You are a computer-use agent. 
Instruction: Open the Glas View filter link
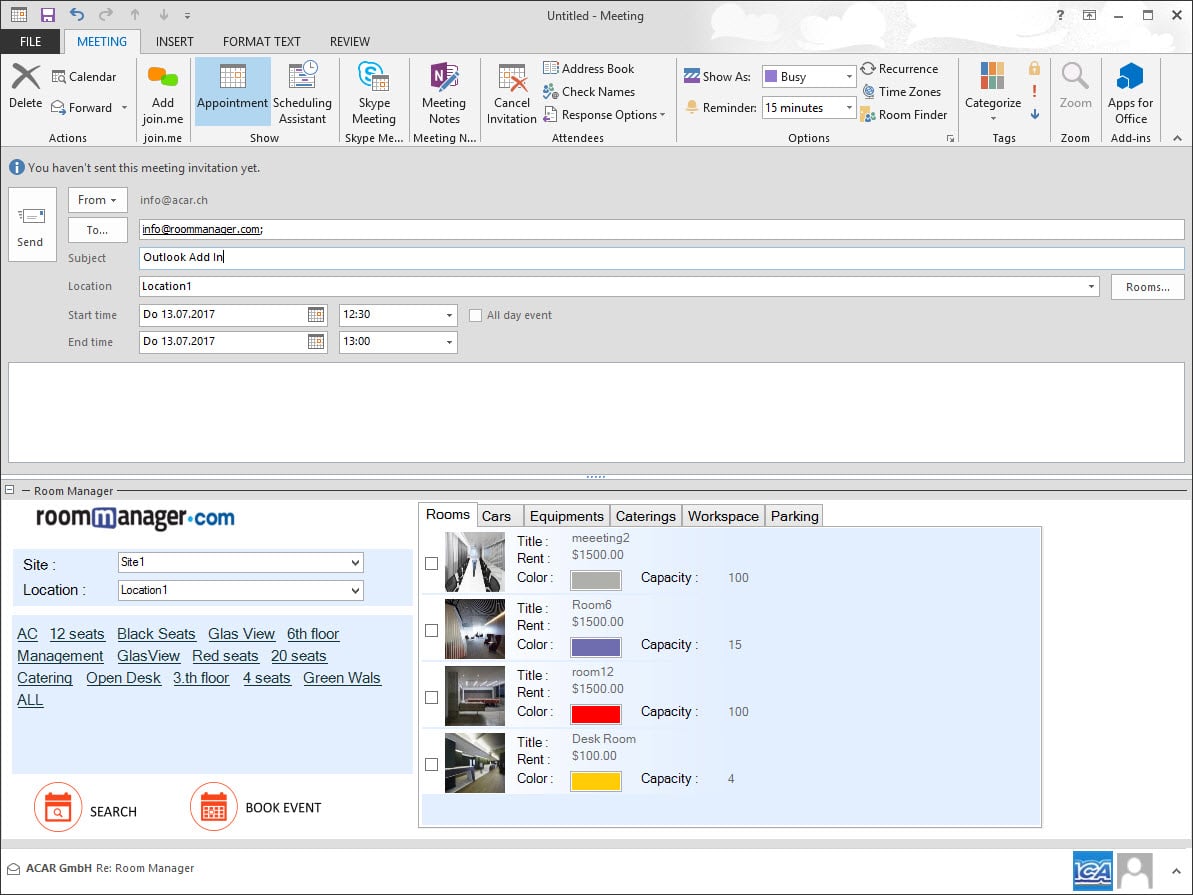click(x=241, y=633)
